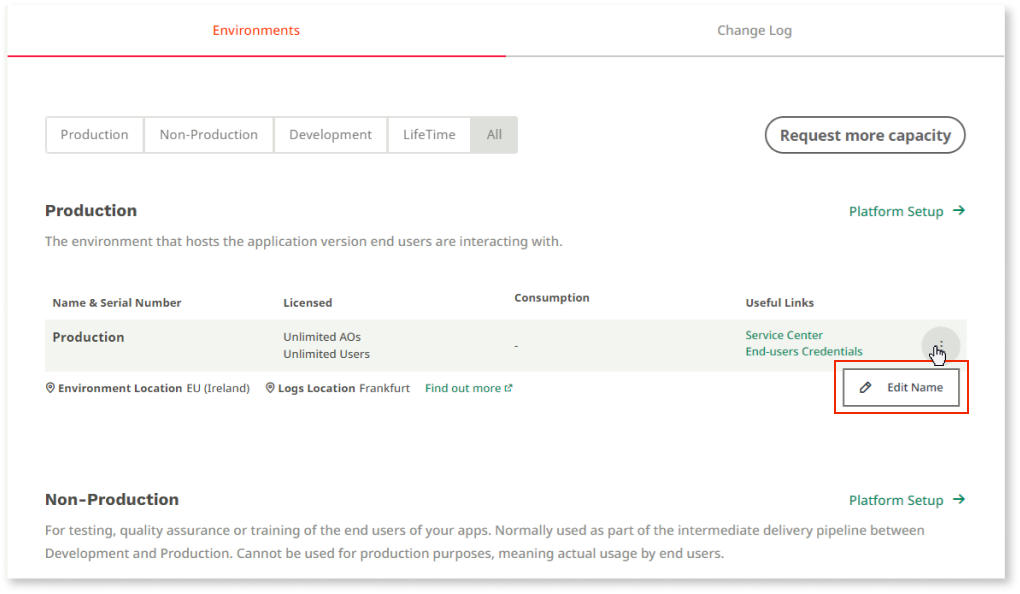
Task: Click the Environment Location pin icon
Action: pos(50,388)
